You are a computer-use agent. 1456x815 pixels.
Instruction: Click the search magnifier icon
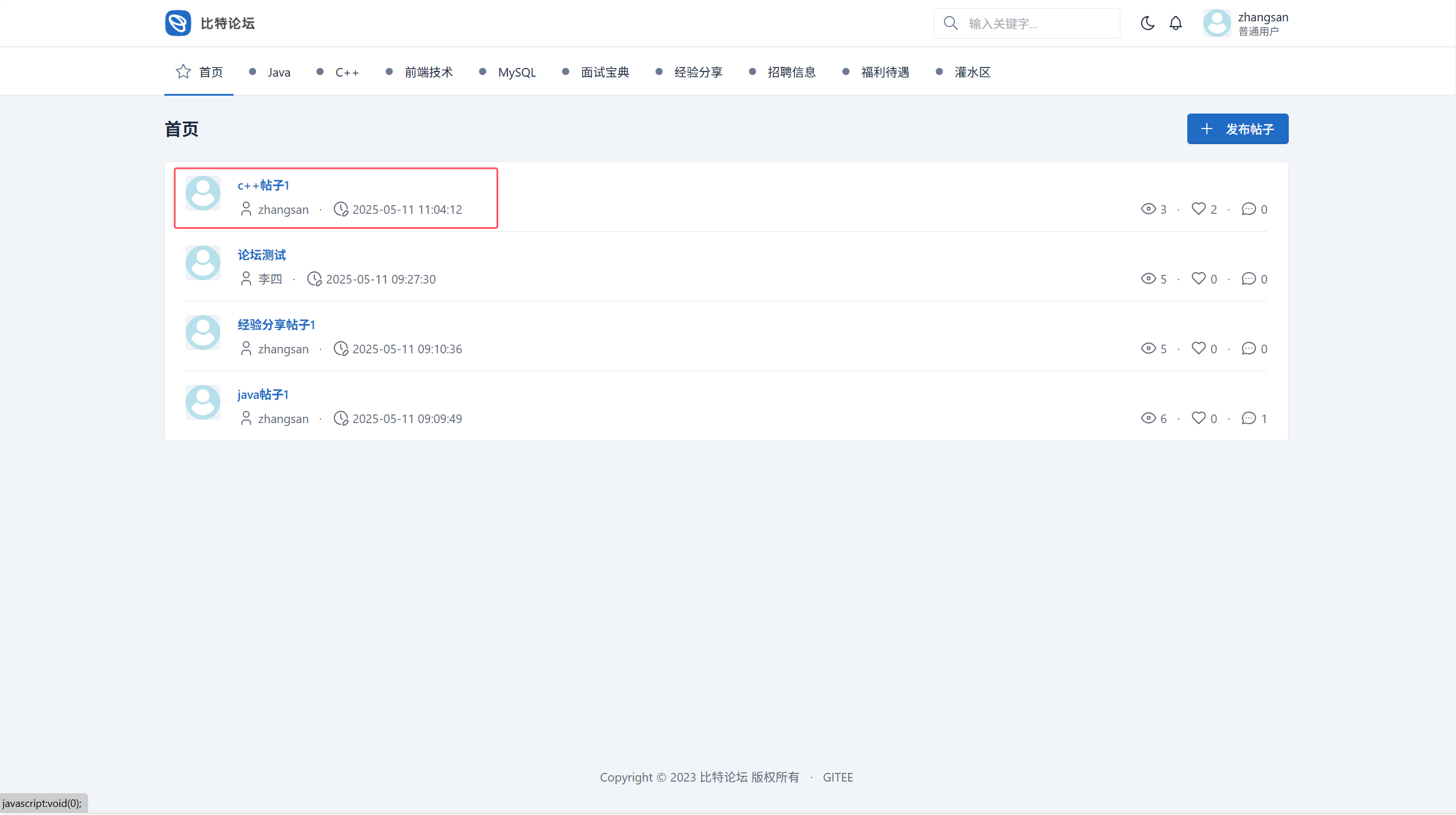pos(950,23)
